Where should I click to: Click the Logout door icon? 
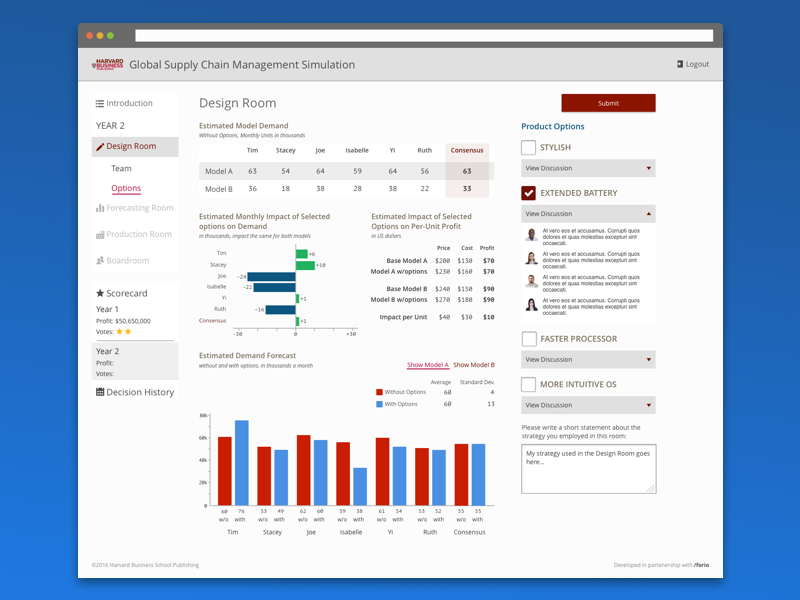tap(679, 64)
